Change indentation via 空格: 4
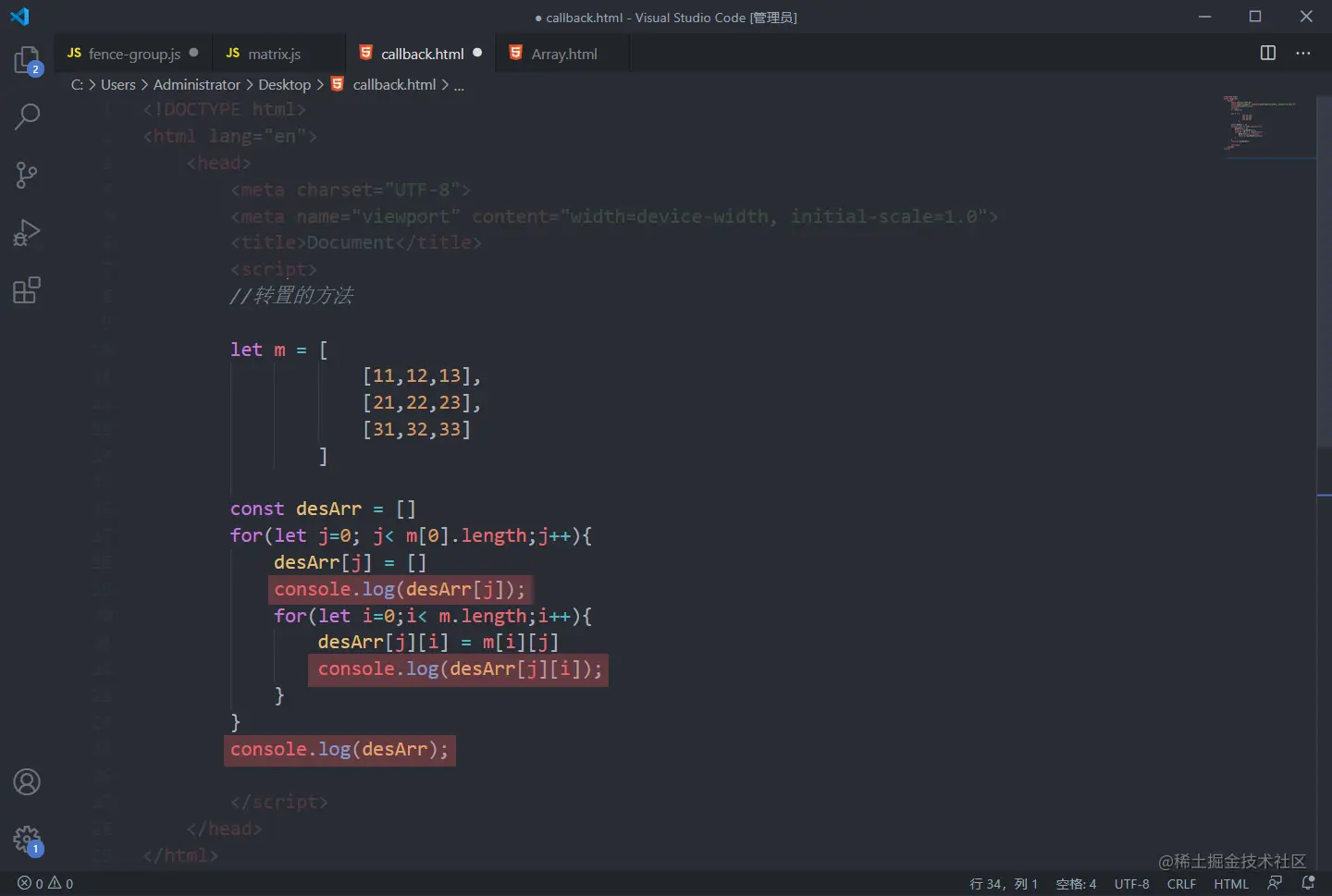The width and height of the screenshot is (1332, 896). coord(1076,884)
